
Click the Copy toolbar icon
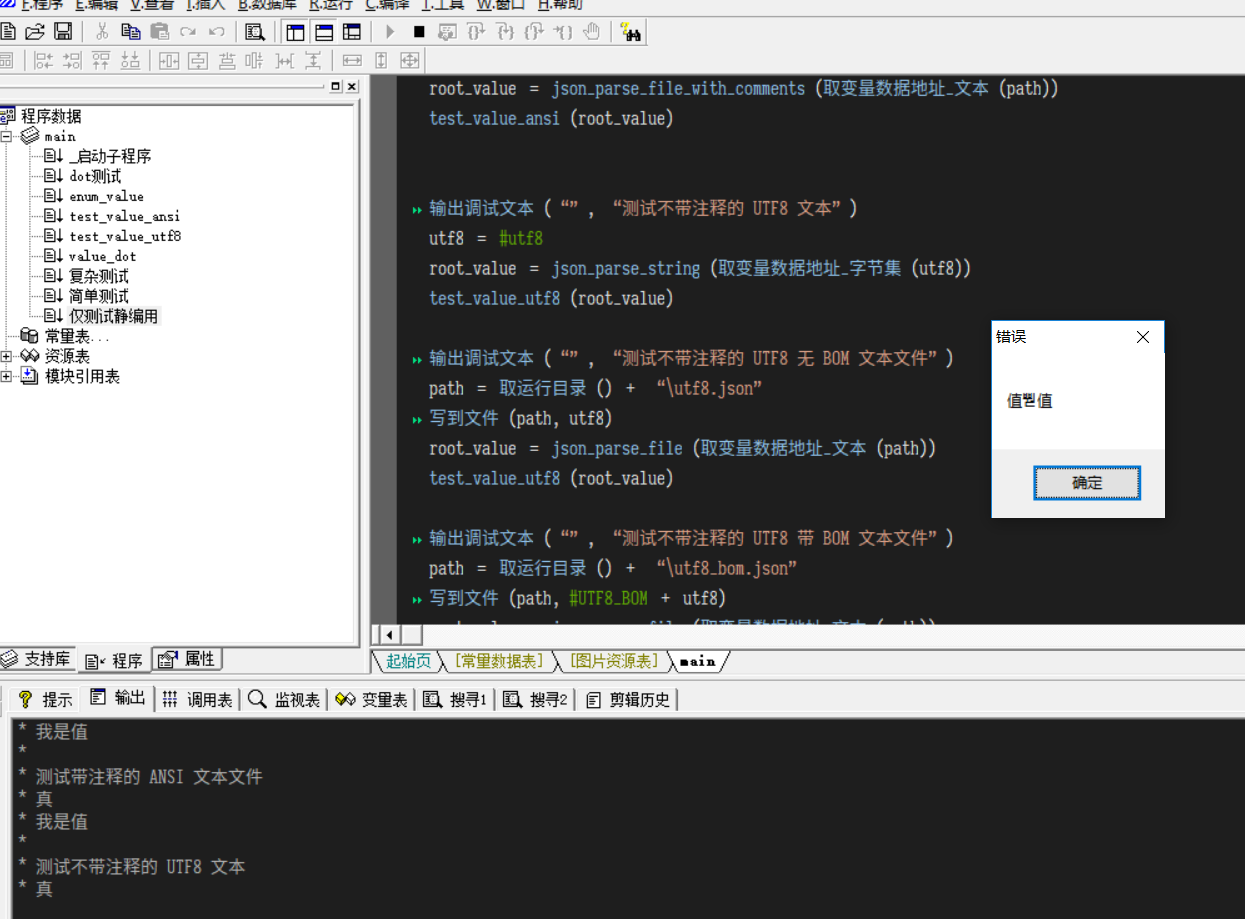130,32
